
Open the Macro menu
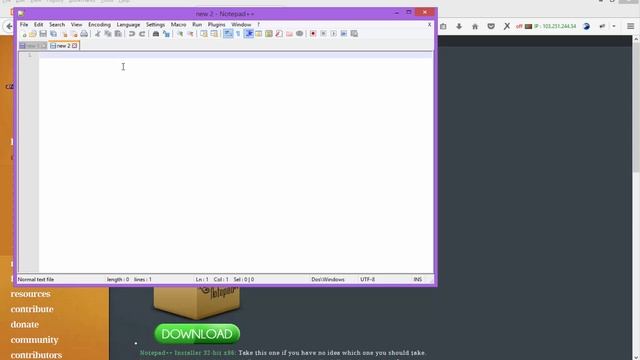tap(178, 24)
